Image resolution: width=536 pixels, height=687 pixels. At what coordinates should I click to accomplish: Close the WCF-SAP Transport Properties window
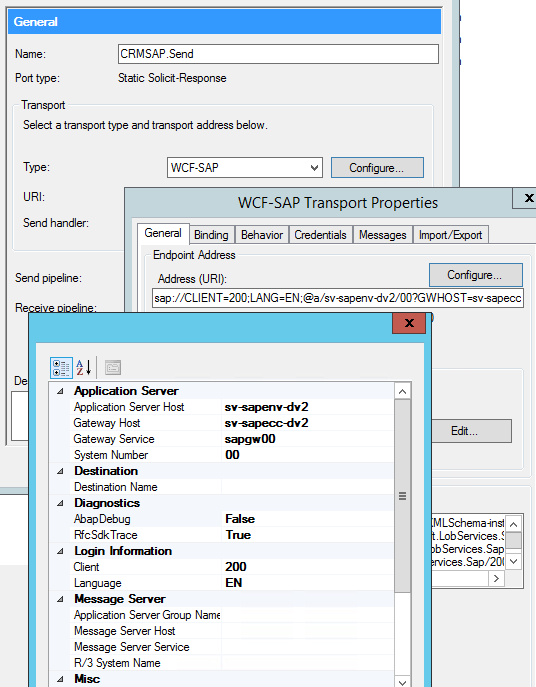[526, 198]
